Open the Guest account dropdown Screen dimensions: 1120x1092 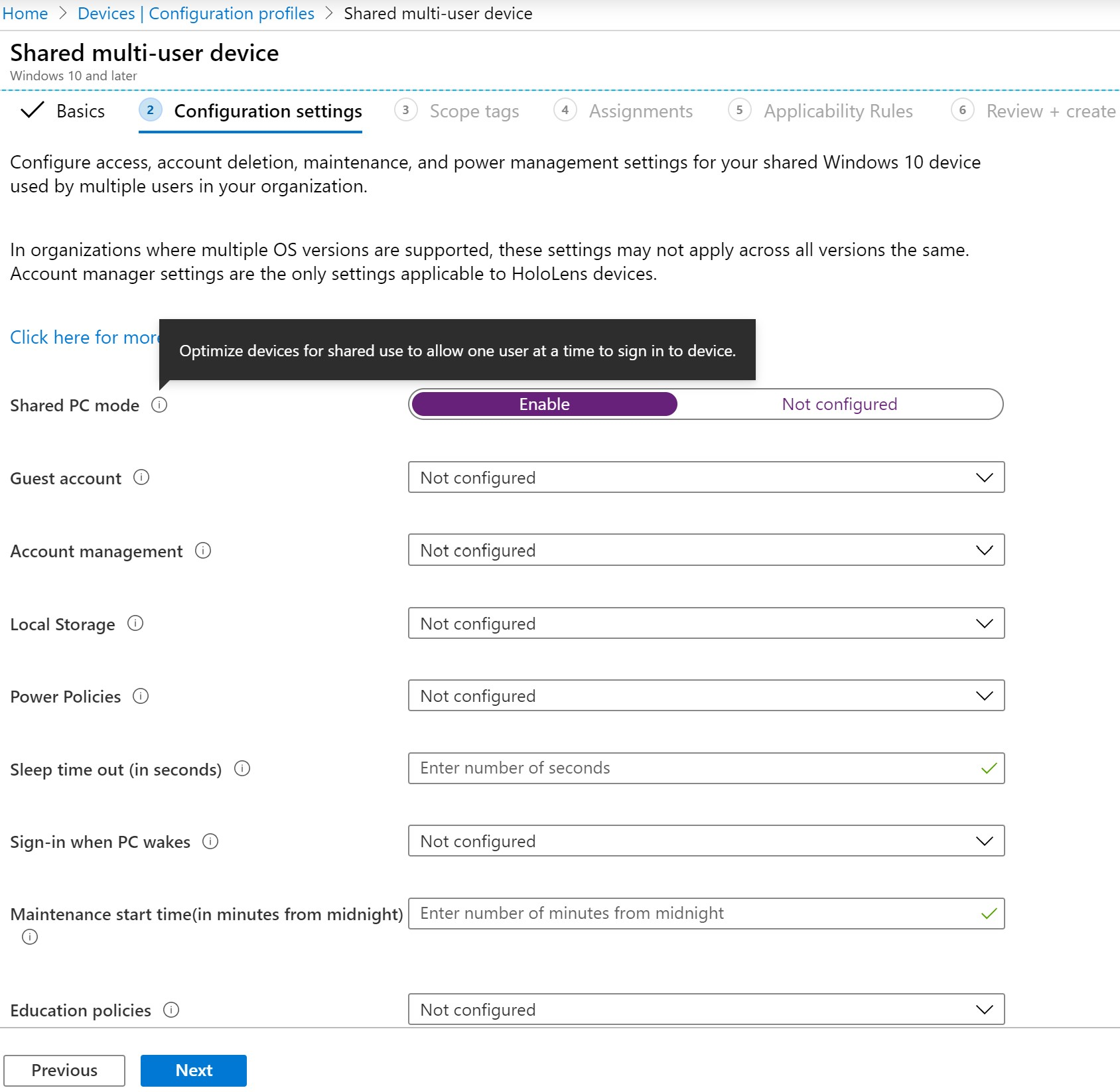click(706, 478)
